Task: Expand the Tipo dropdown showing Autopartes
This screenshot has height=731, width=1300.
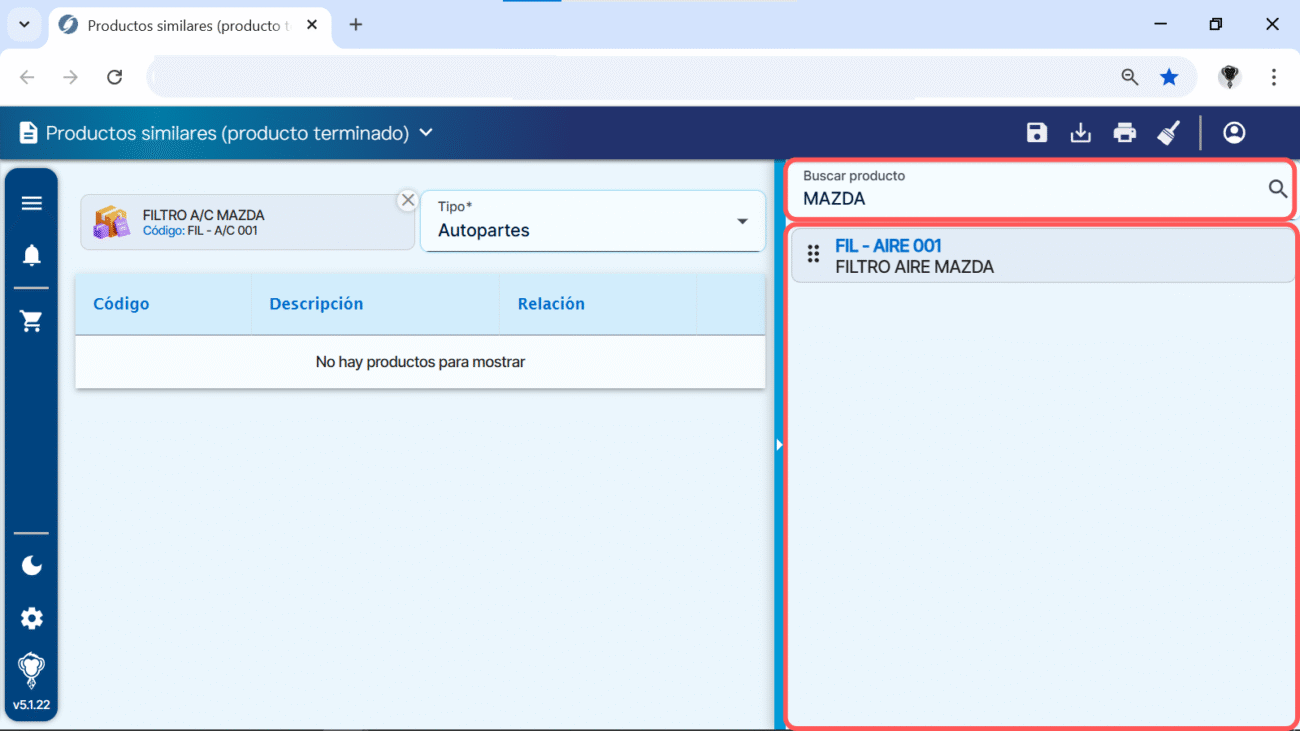Action: pyautogui.click(x=742, y=221)
